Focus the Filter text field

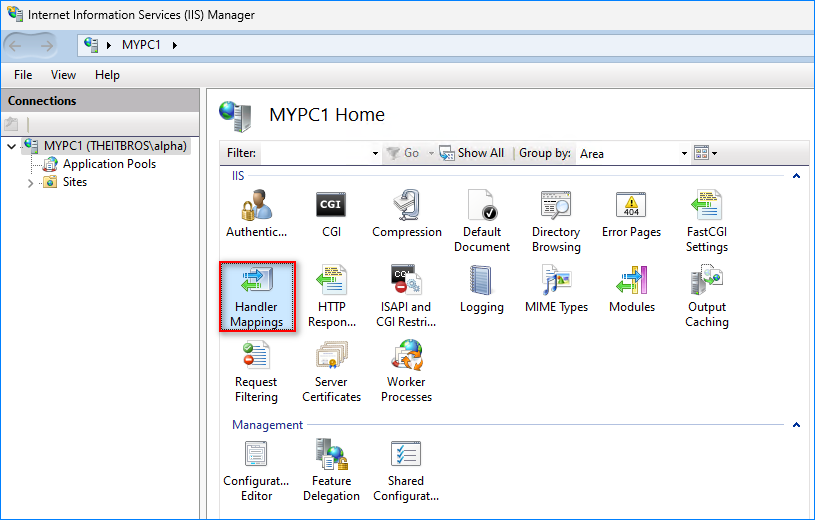click(316, 153)
